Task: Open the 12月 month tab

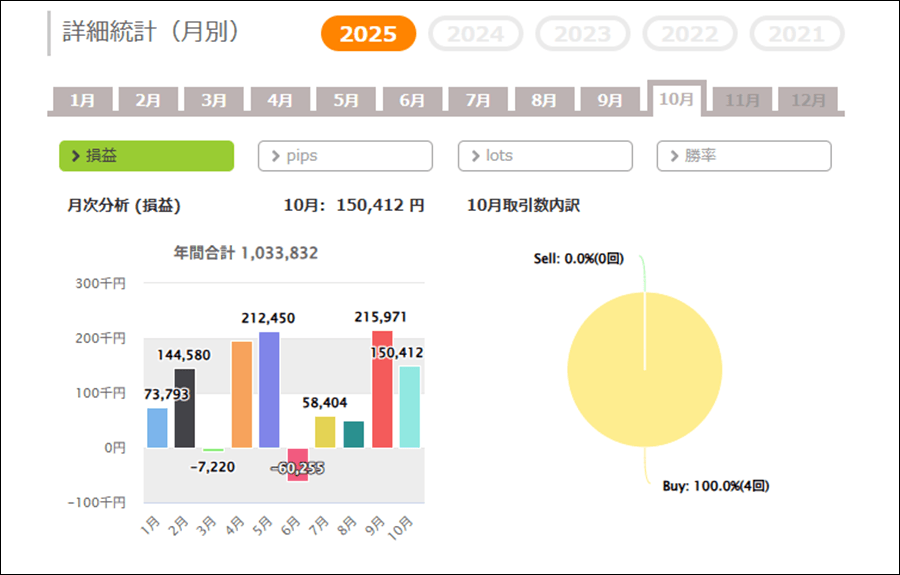Action: click(808, 100)
